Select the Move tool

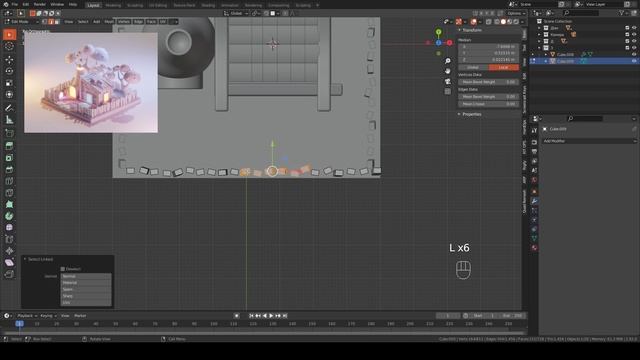(9, 60)
